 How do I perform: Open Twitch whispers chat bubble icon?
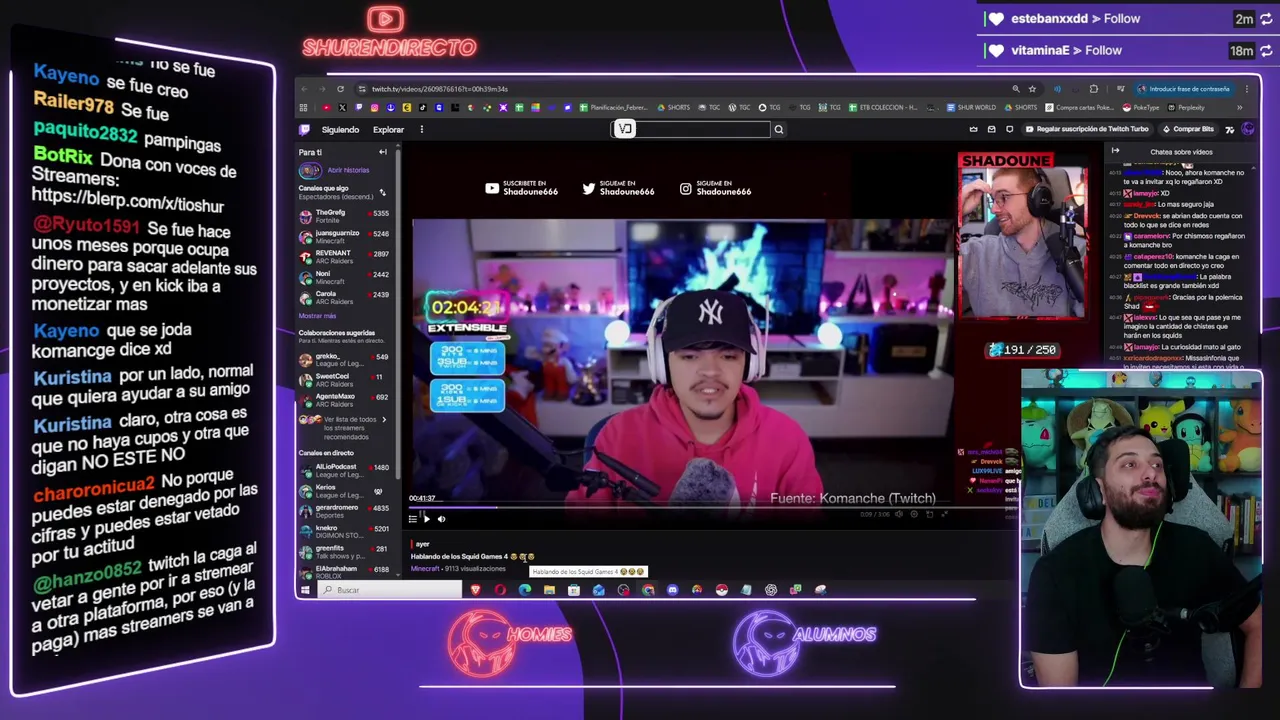coord(1009,129)
